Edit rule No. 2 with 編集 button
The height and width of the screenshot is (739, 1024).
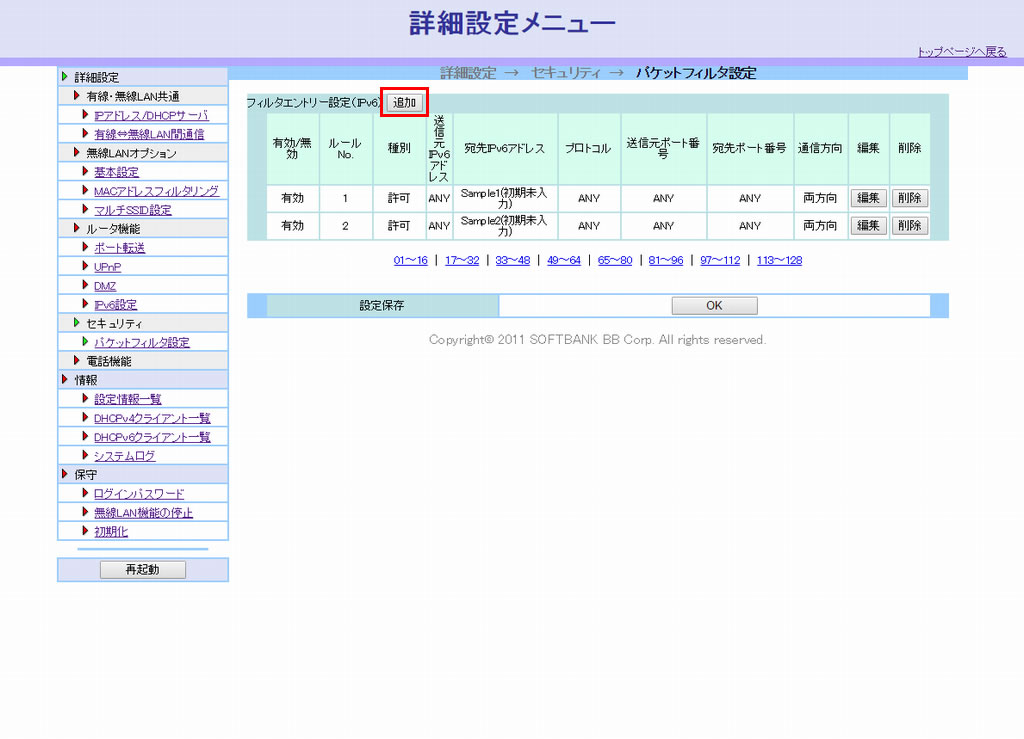tap(868, 226)
